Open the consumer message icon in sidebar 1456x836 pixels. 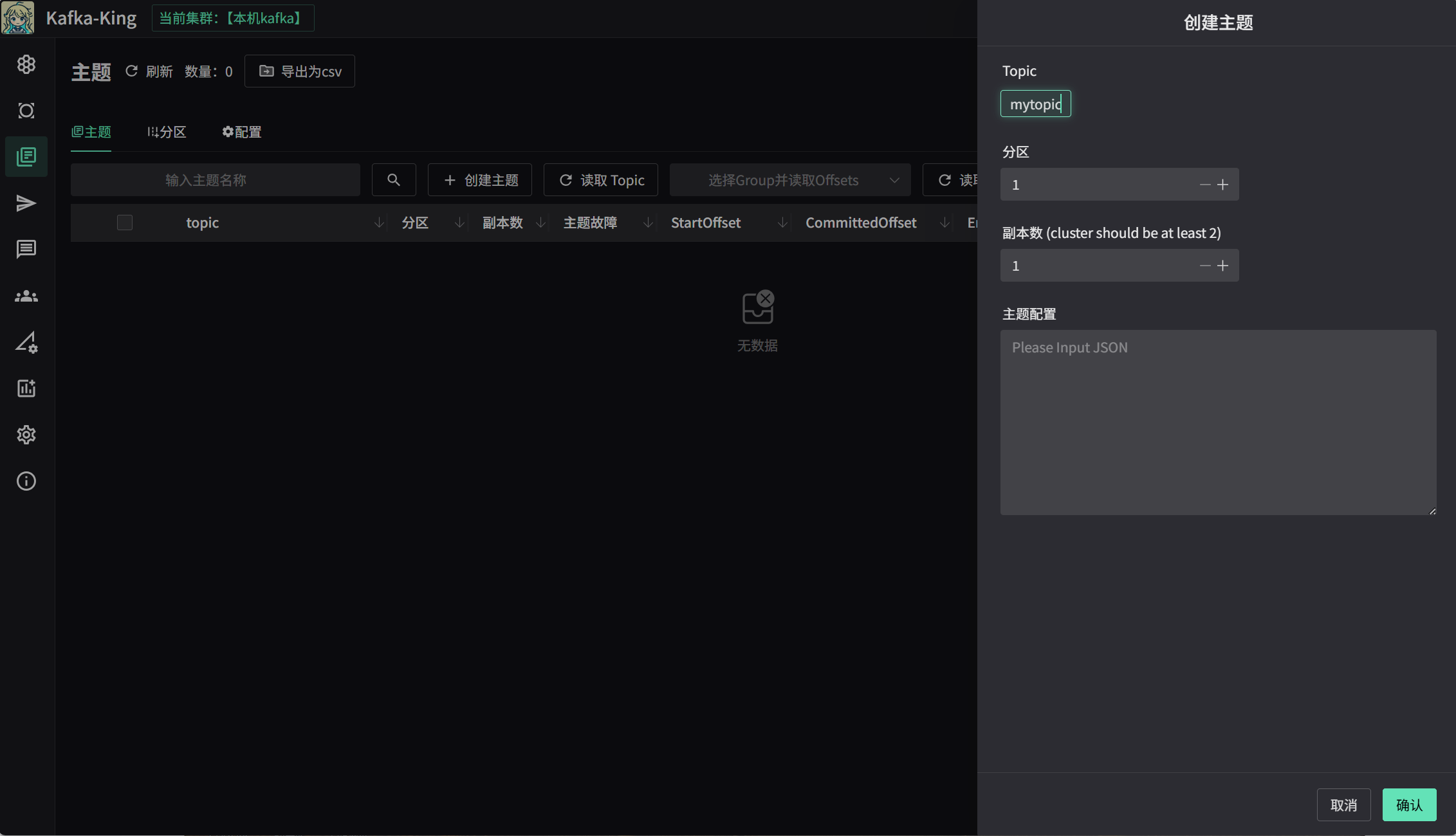pyautogui.click(x=26, y=250)
